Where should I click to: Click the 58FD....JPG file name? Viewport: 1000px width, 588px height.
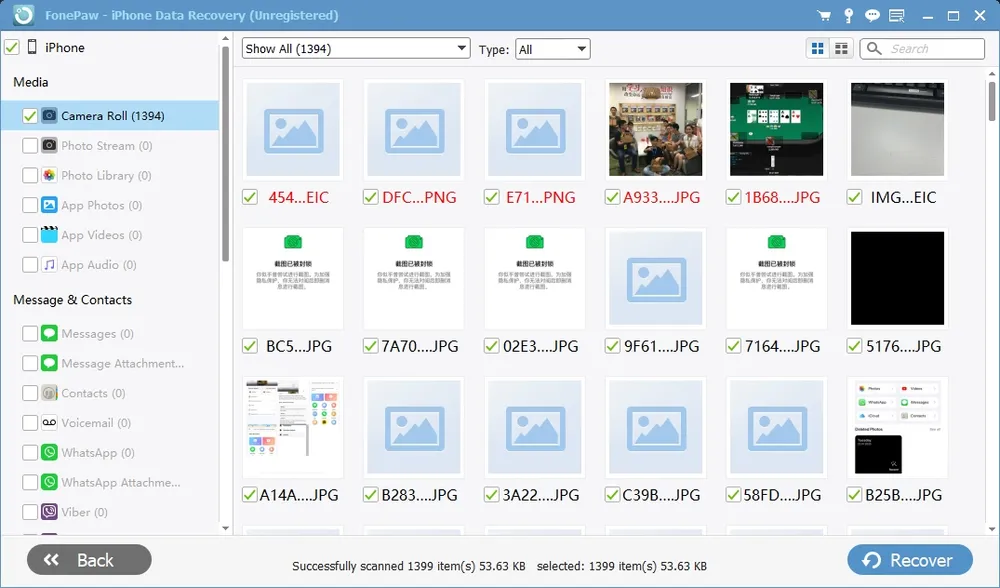click(782, 494)
